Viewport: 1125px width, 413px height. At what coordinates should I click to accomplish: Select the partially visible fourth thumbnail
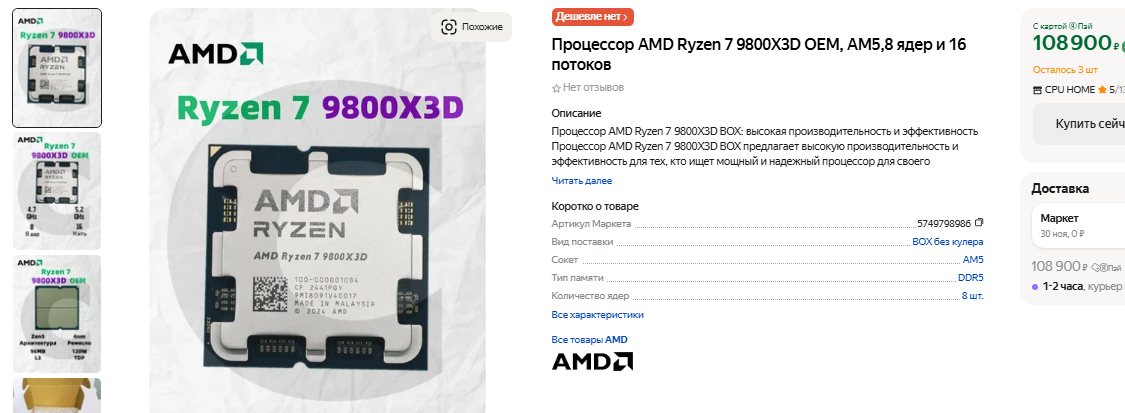point(56,395)
